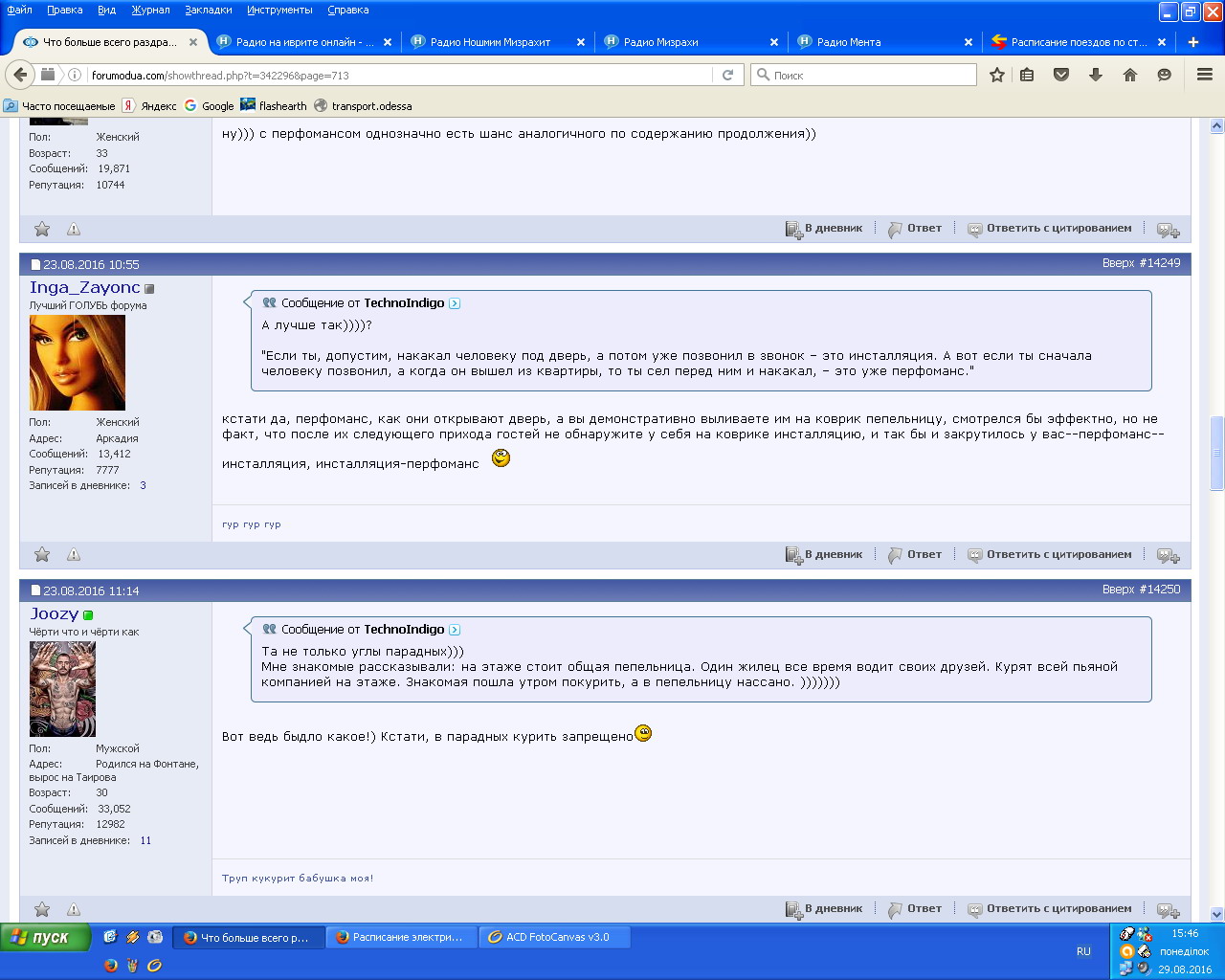Click the Firefox bookmark star icon
The height and width of the screenshot is (980, 1225).
997,75
